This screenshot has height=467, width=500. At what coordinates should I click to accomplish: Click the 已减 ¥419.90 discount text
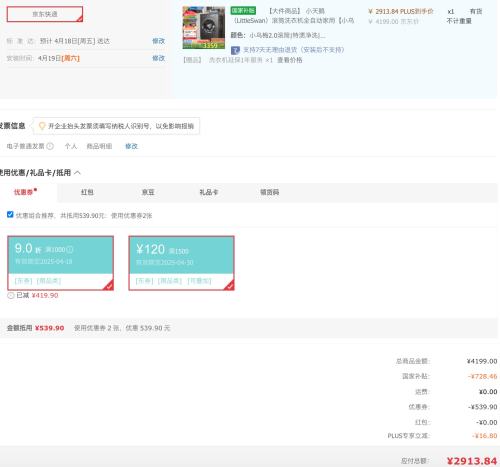click(x=37, y=295)
